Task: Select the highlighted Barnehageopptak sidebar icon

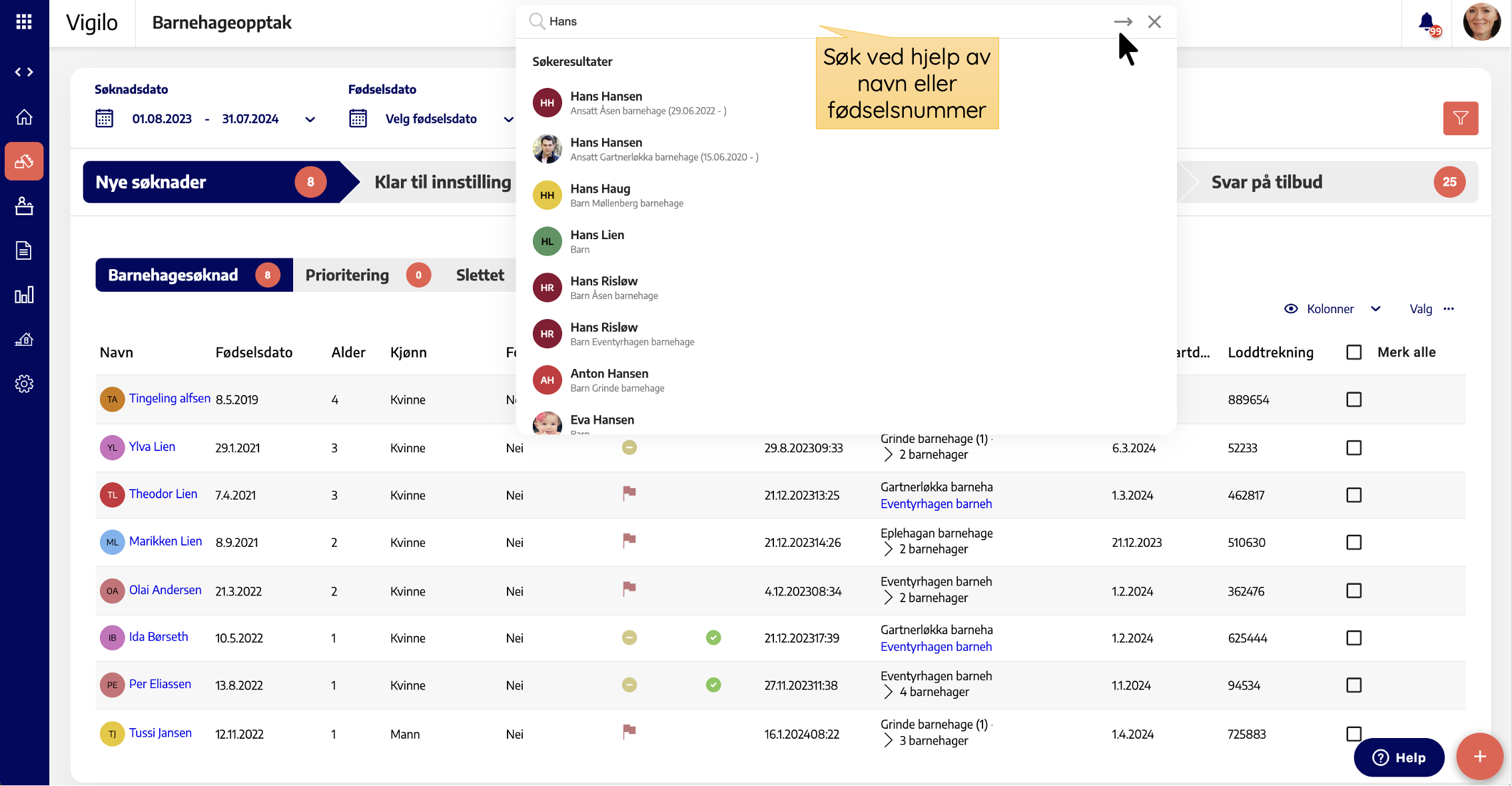Action: 24,161
